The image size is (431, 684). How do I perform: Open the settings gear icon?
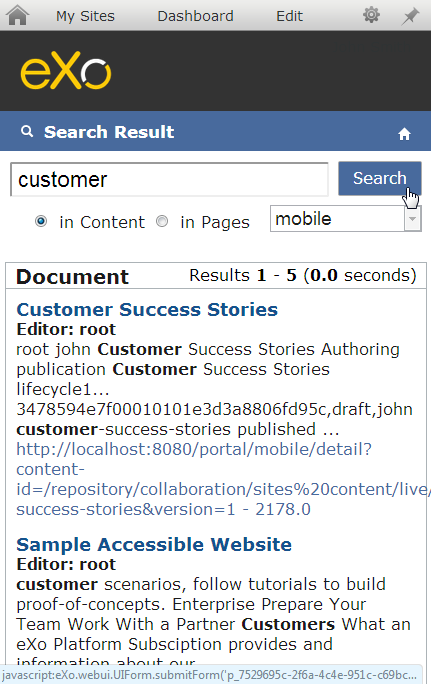pos(371,15)
